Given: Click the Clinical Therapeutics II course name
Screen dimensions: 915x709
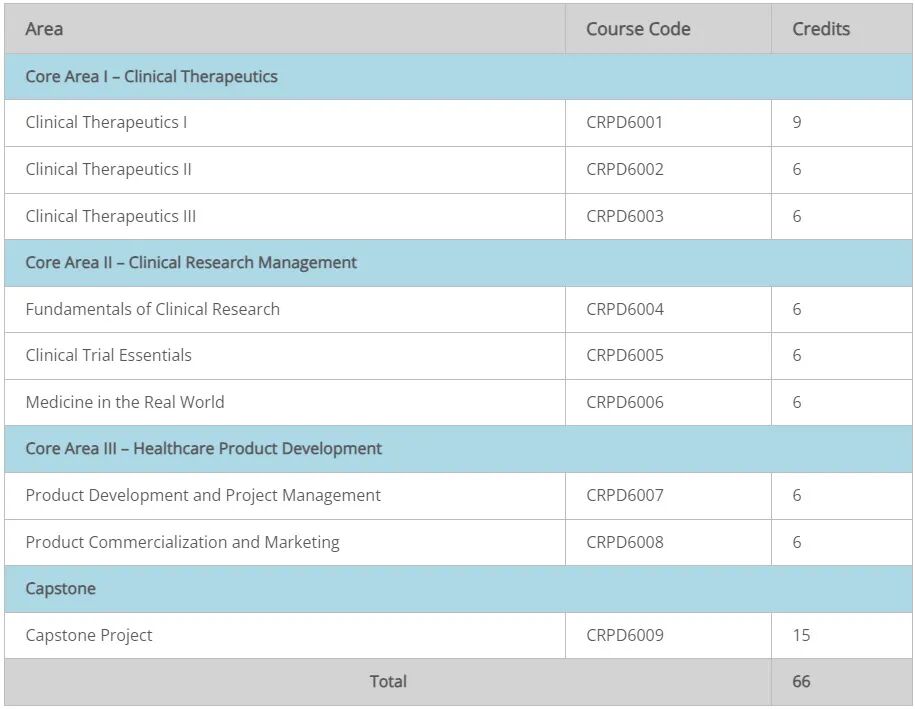Looking at the screenshot, I should 108,169.
